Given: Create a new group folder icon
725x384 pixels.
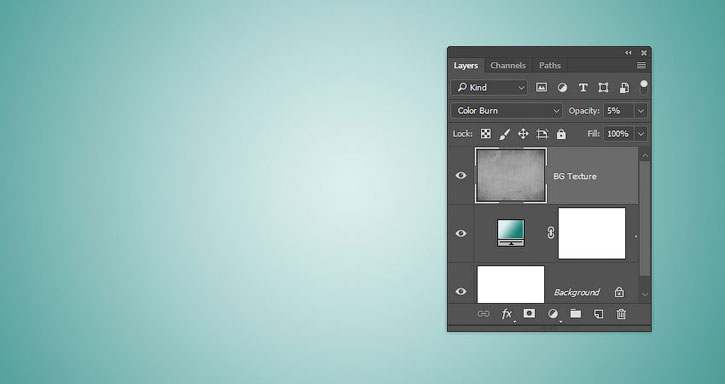Looking at the screenshot, I should point(575,314).
